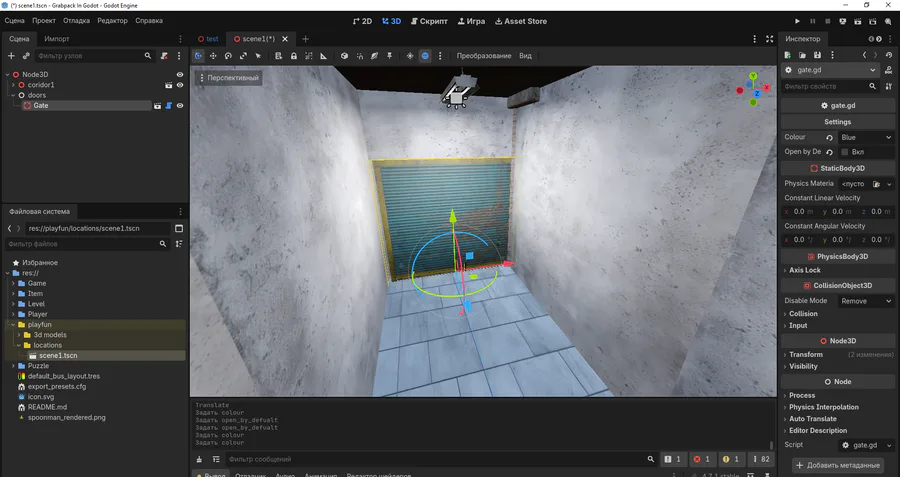Run the project with Play button

[x=797, y=21]
